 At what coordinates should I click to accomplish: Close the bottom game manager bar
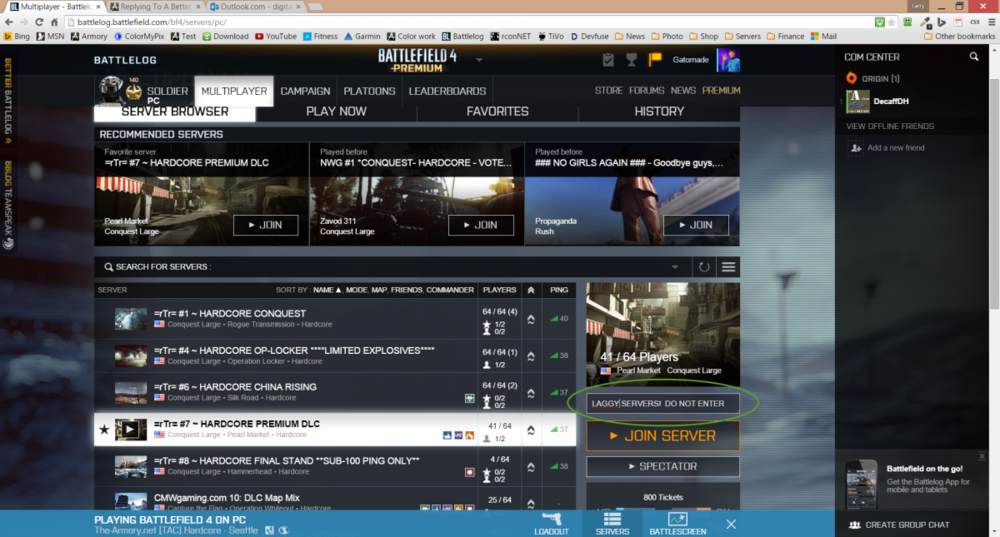pyautogui.click(x=731, y=524)
